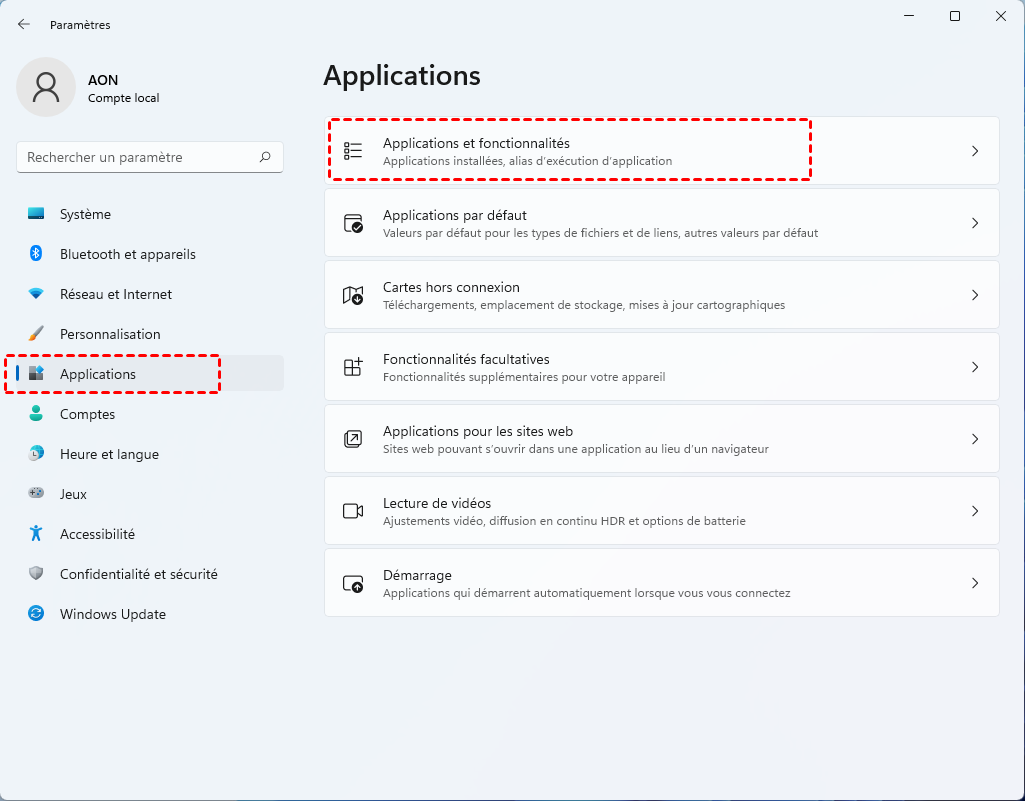Select Applications in the left sidebar

[x=98, y=374]
